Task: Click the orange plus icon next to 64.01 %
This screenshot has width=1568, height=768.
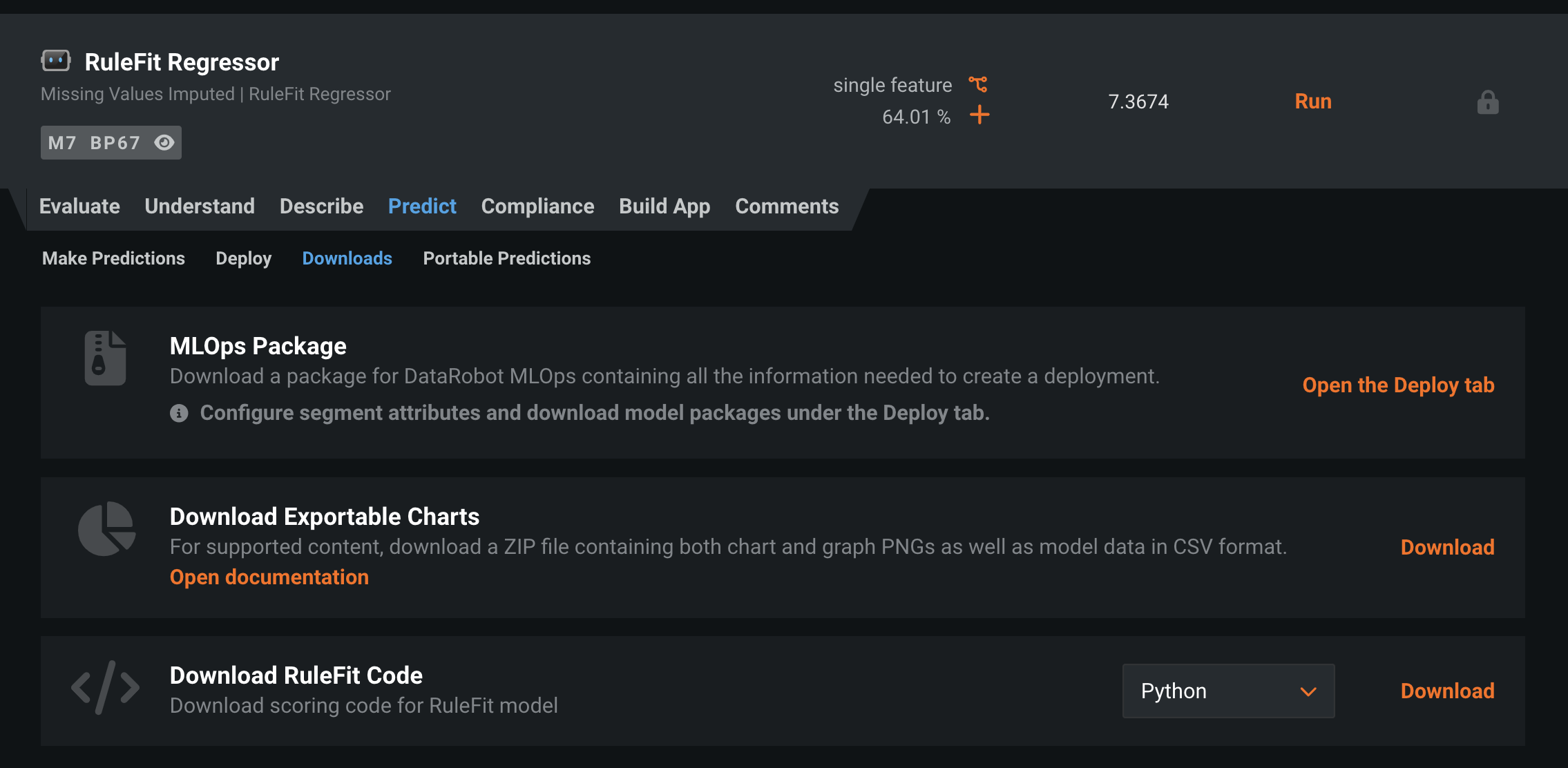Action: [979, 115]
